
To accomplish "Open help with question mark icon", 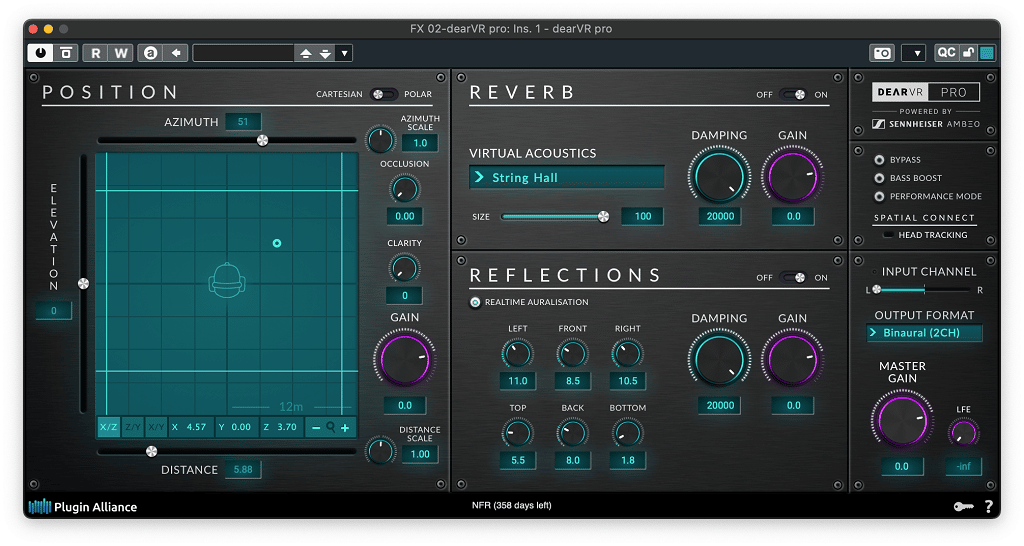I will pyautogui.click(x=989, y=506).
